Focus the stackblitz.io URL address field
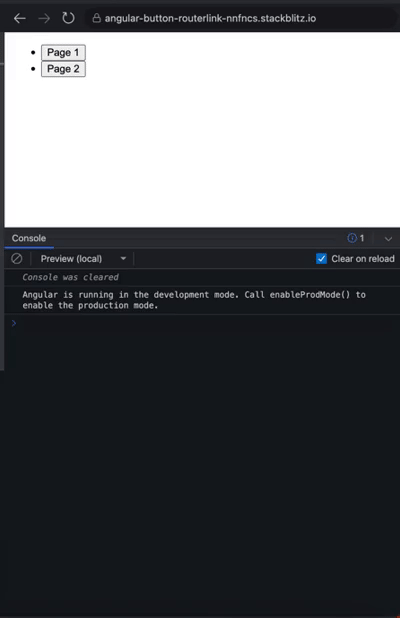Screen dimensions: 400x618 point(210,19)
